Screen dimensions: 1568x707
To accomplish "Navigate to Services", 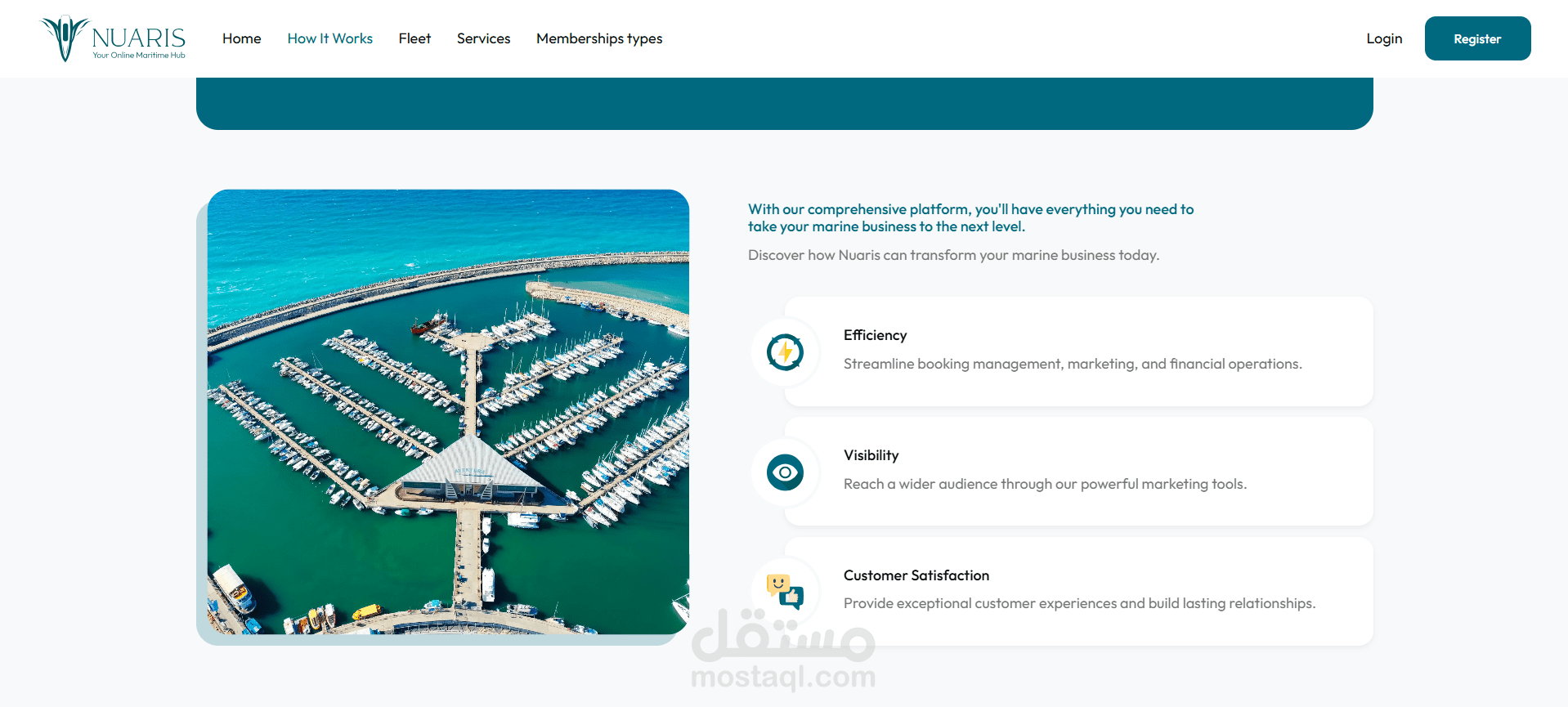I will pyautogui.click(x=483, y=38).
